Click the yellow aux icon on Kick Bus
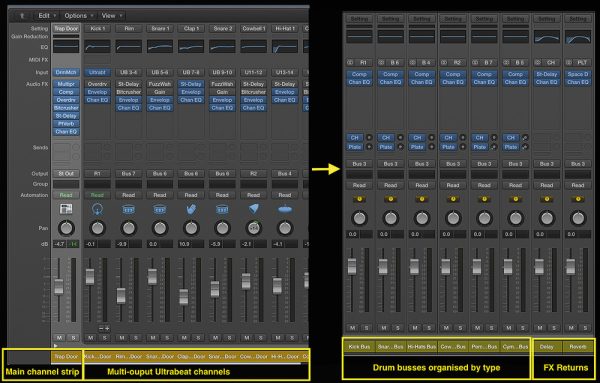 point(359,199)
